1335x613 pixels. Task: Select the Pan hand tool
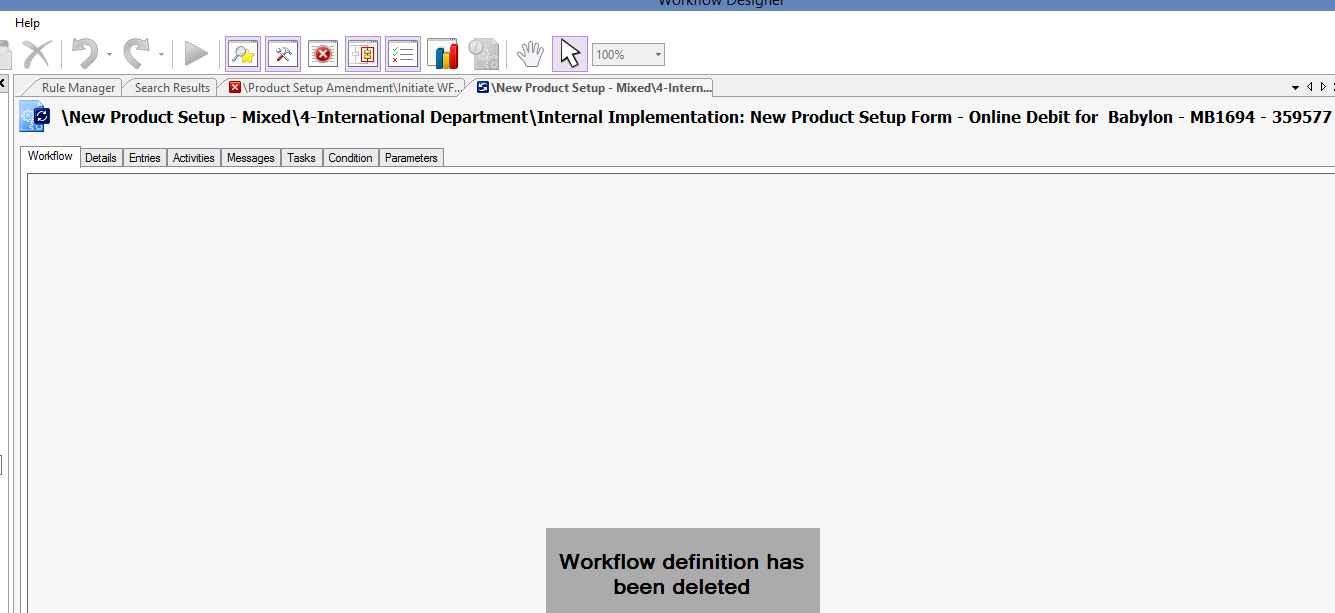530,54
